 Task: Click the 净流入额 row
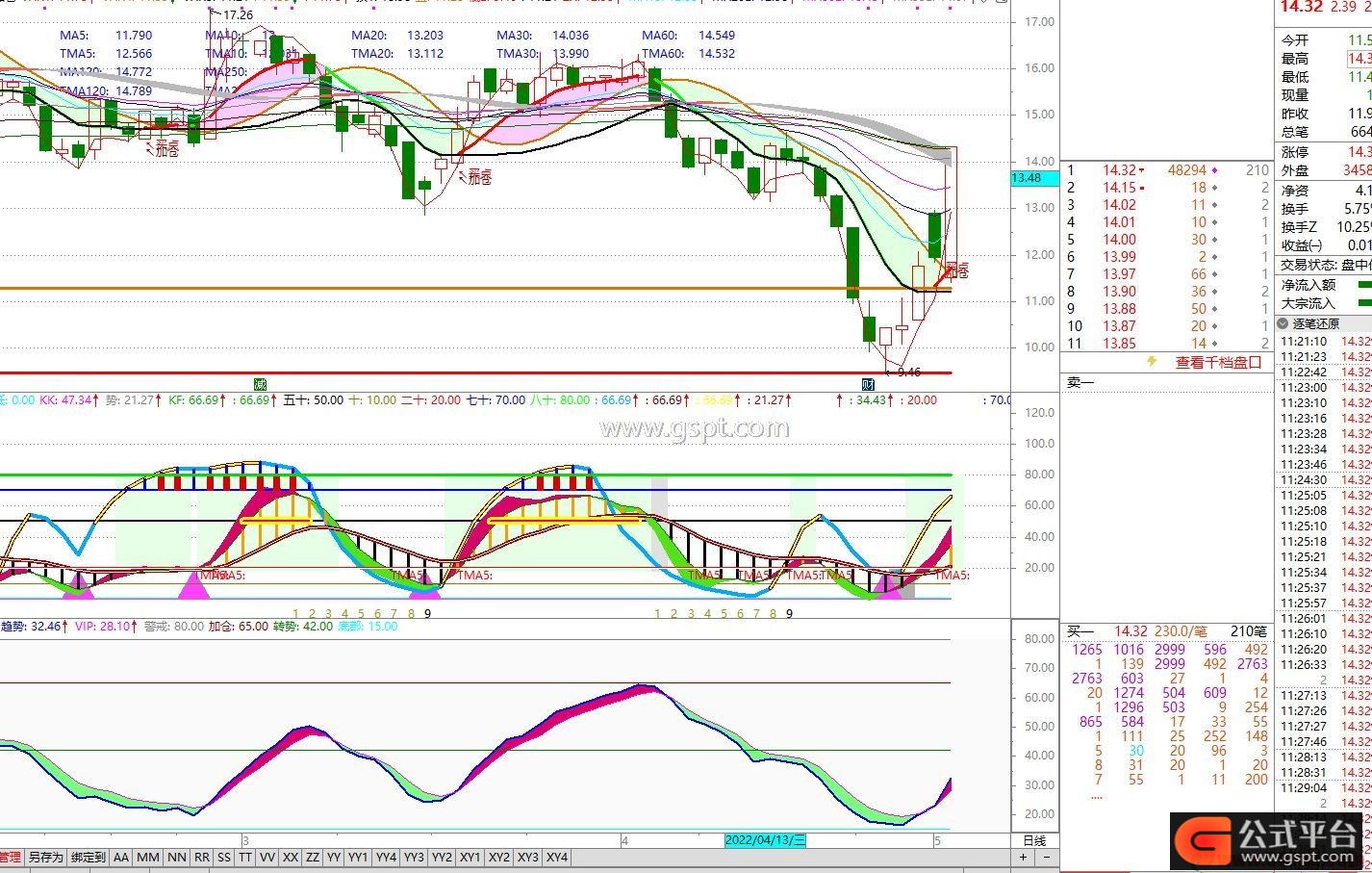pyautogui.click(x=1325, y=285)
